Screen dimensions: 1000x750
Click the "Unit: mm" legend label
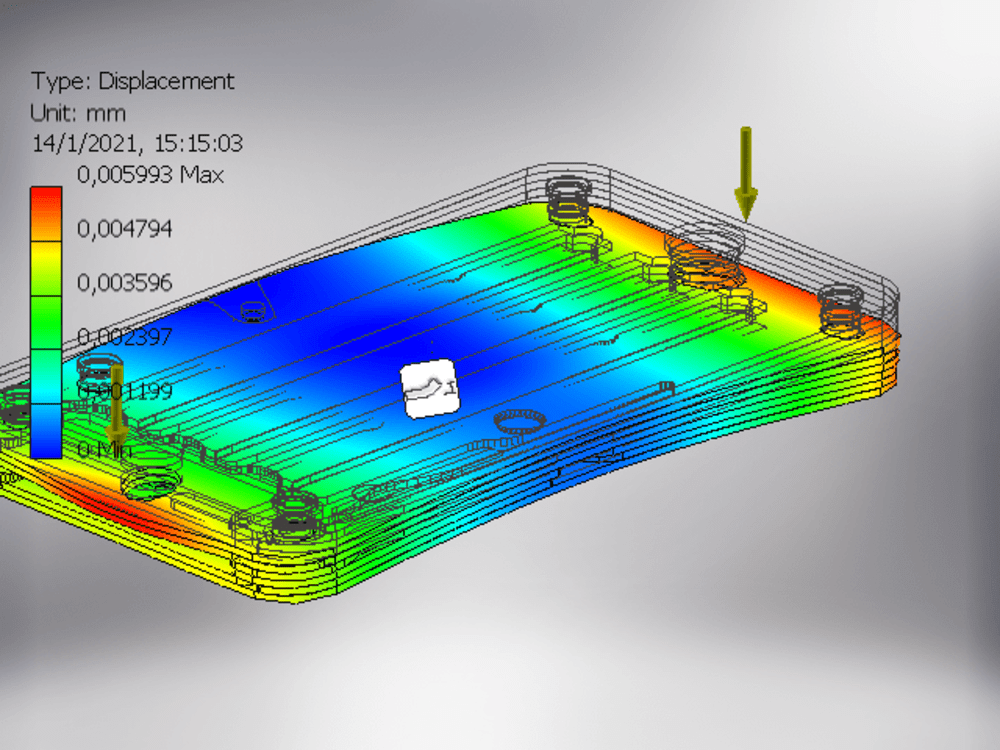(x=78, y=113)
